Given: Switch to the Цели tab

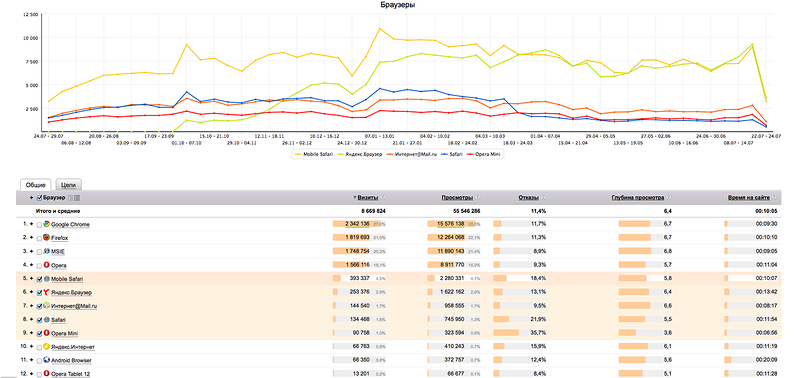Looking at the screenshot, I should 68,185.
